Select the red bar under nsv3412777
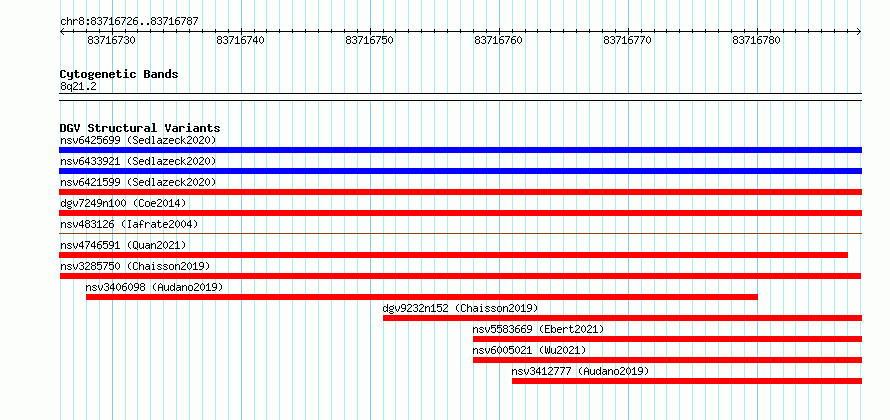 (x=687, y=381)
